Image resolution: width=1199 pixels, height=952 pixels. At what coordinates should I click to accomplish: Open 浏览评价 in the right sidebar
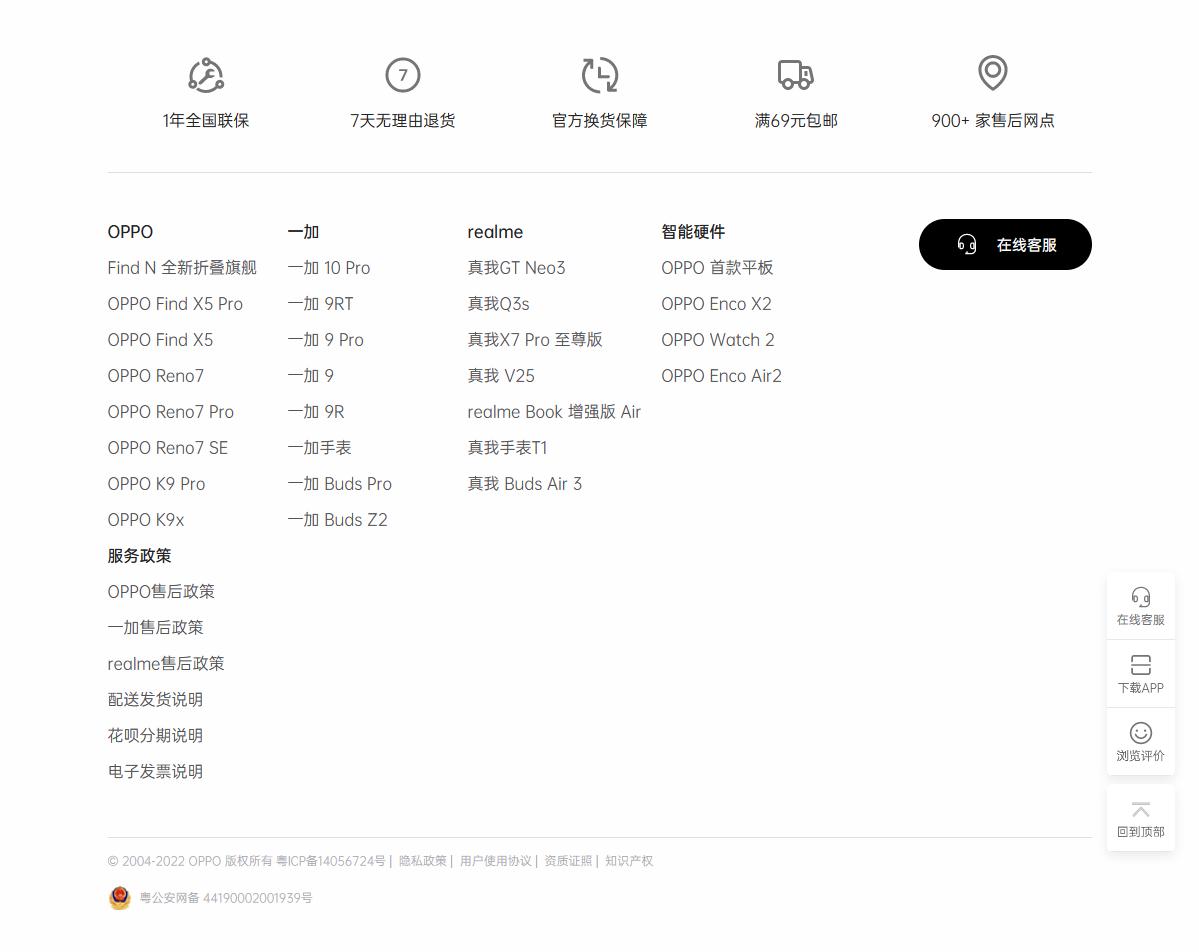(x=1140, y=741)
